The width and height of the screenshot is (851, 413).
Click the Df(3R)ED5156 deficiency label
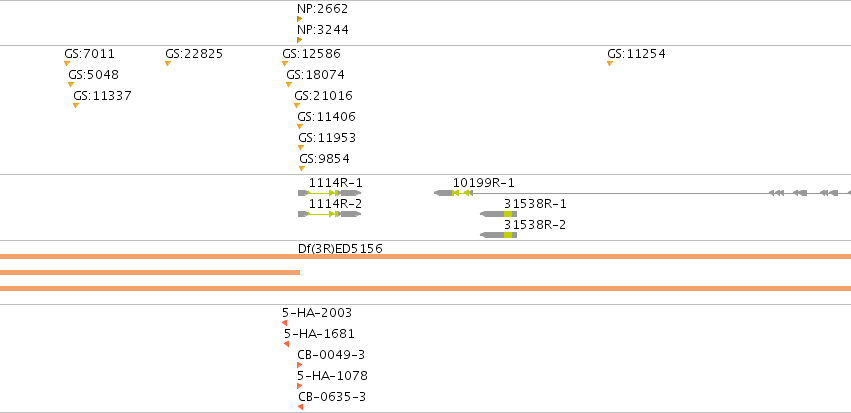coord(340,249)
